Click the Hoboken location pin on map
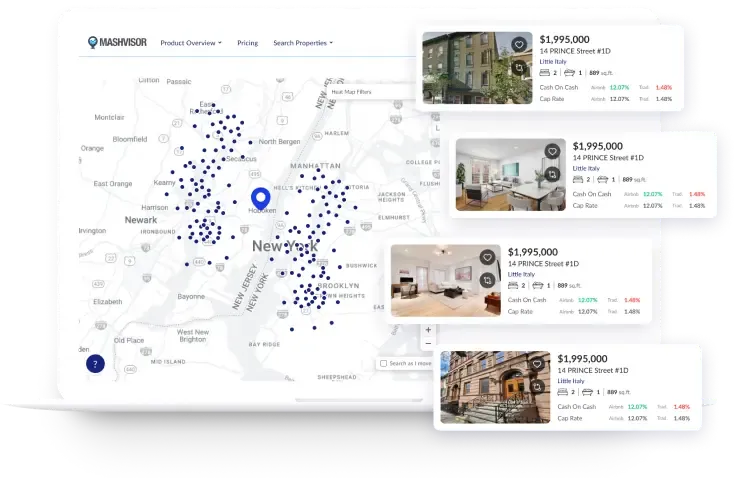The image size is (737, 478). pyautogui.click(x=260, y=198)
